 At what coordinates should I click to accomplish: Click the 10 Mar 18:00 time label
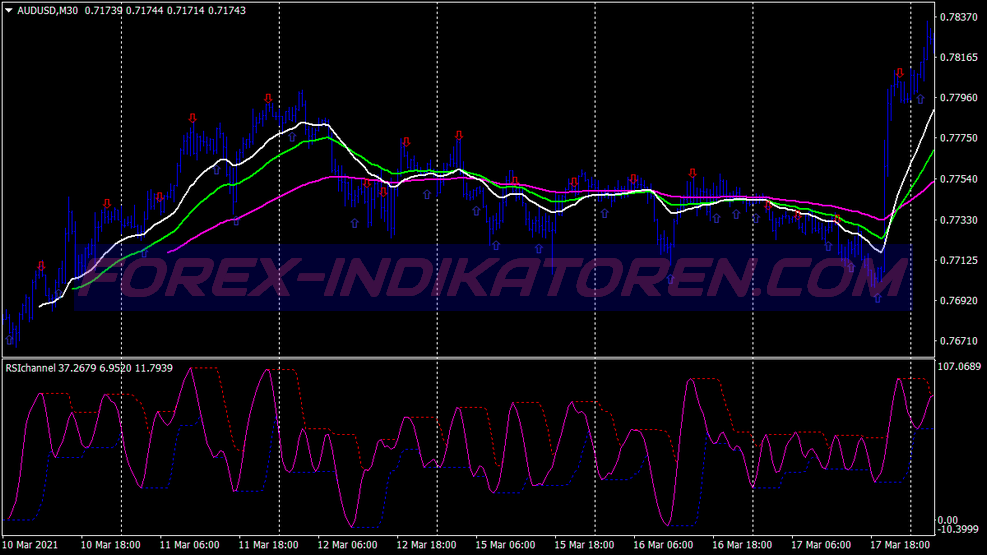tap(111, 545)
